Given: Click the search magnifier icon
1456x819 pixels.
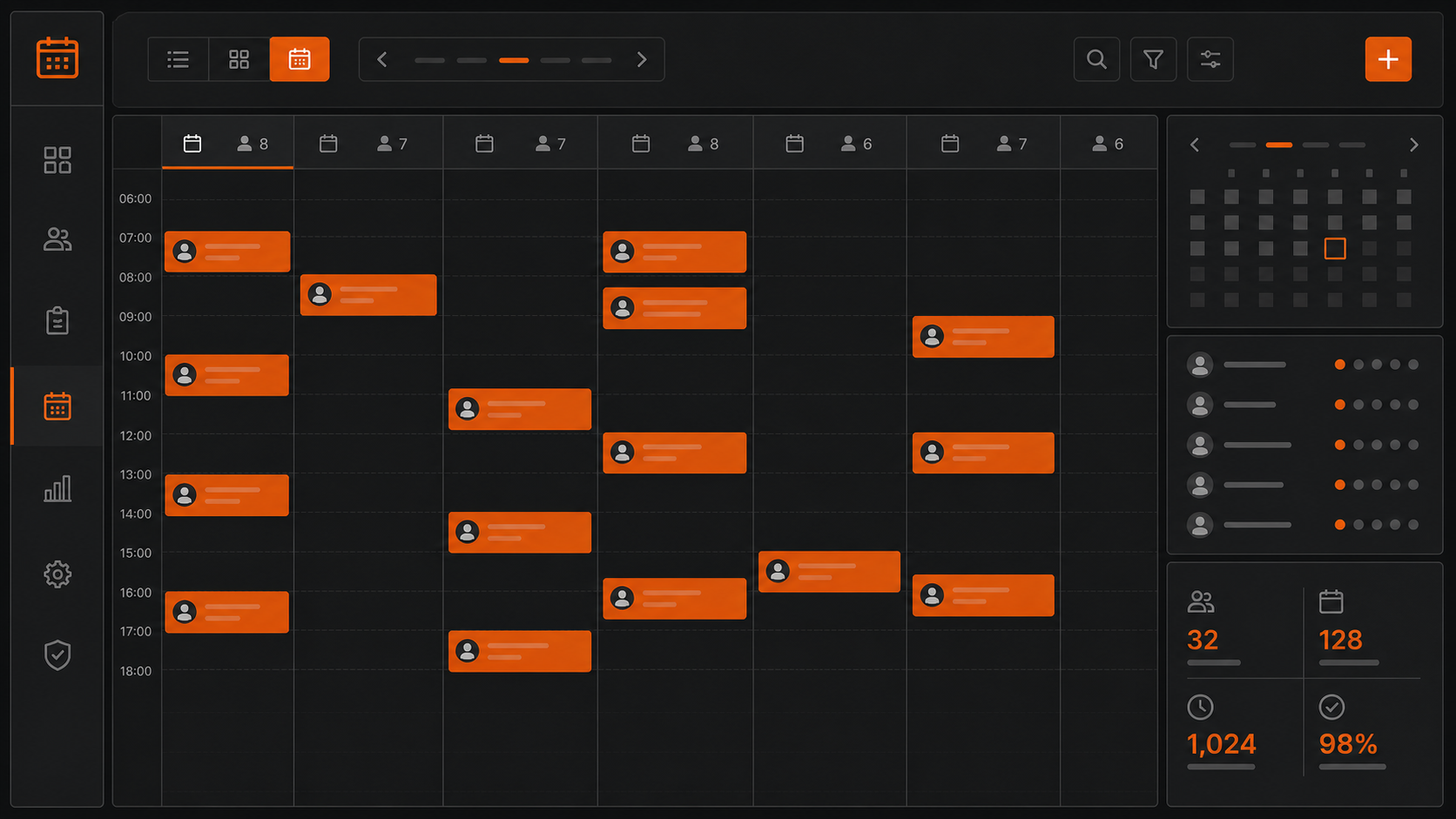Looking at the screenshot, I should pos(1096,59).
